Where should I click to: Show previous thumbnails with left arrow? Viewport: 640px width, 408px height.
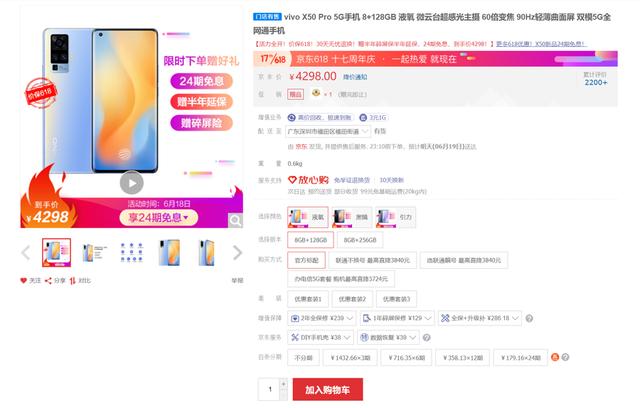(26, 253)
